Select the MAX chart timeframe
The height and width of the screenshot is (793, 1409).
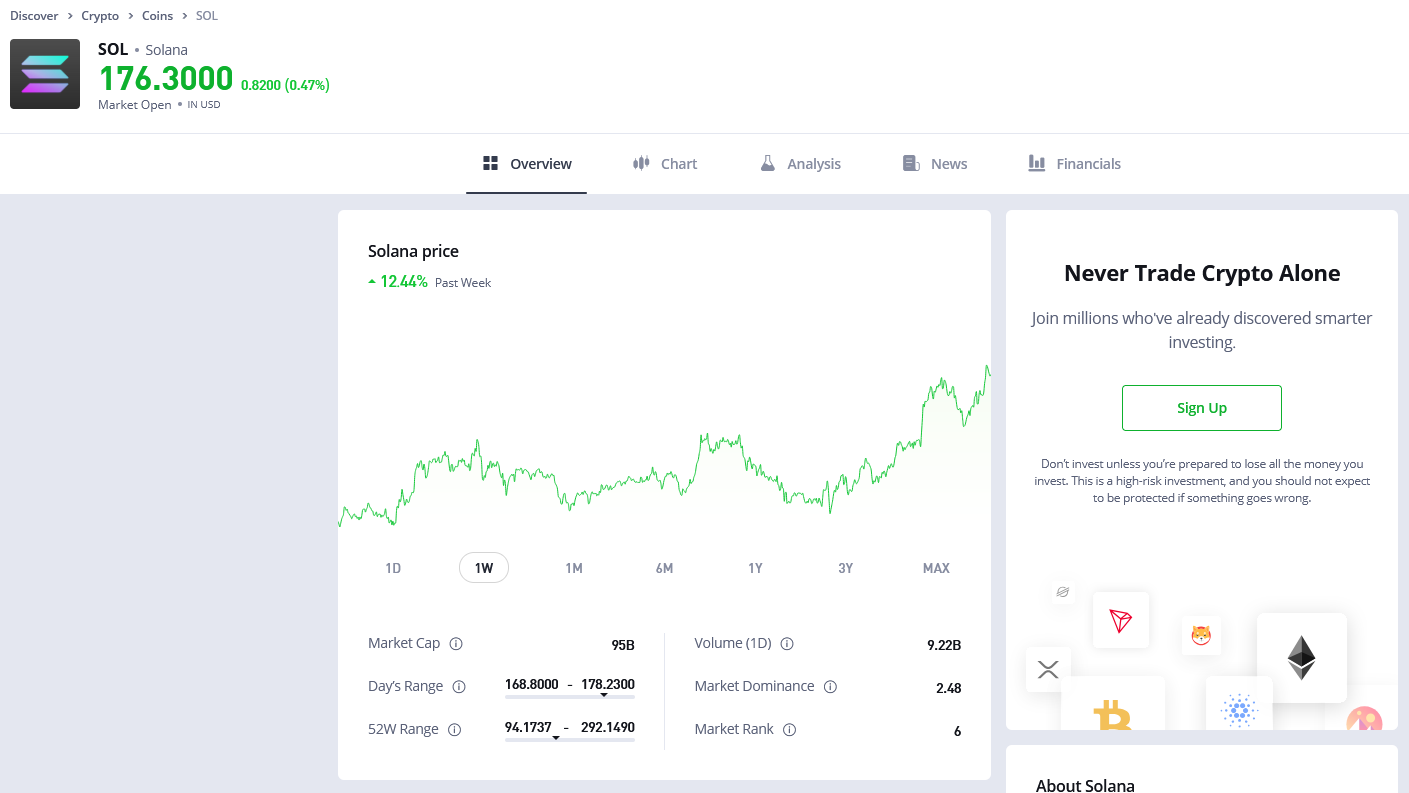click(936, 568)
